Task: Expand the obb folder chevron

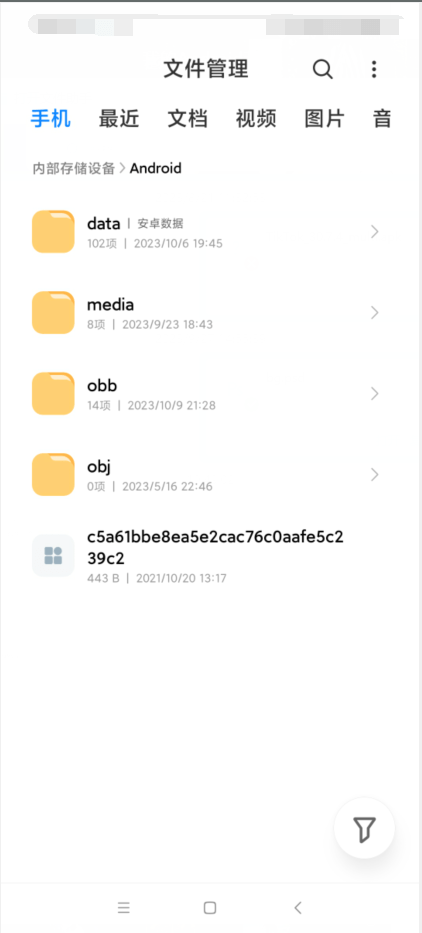Action: tap(374, 393)
